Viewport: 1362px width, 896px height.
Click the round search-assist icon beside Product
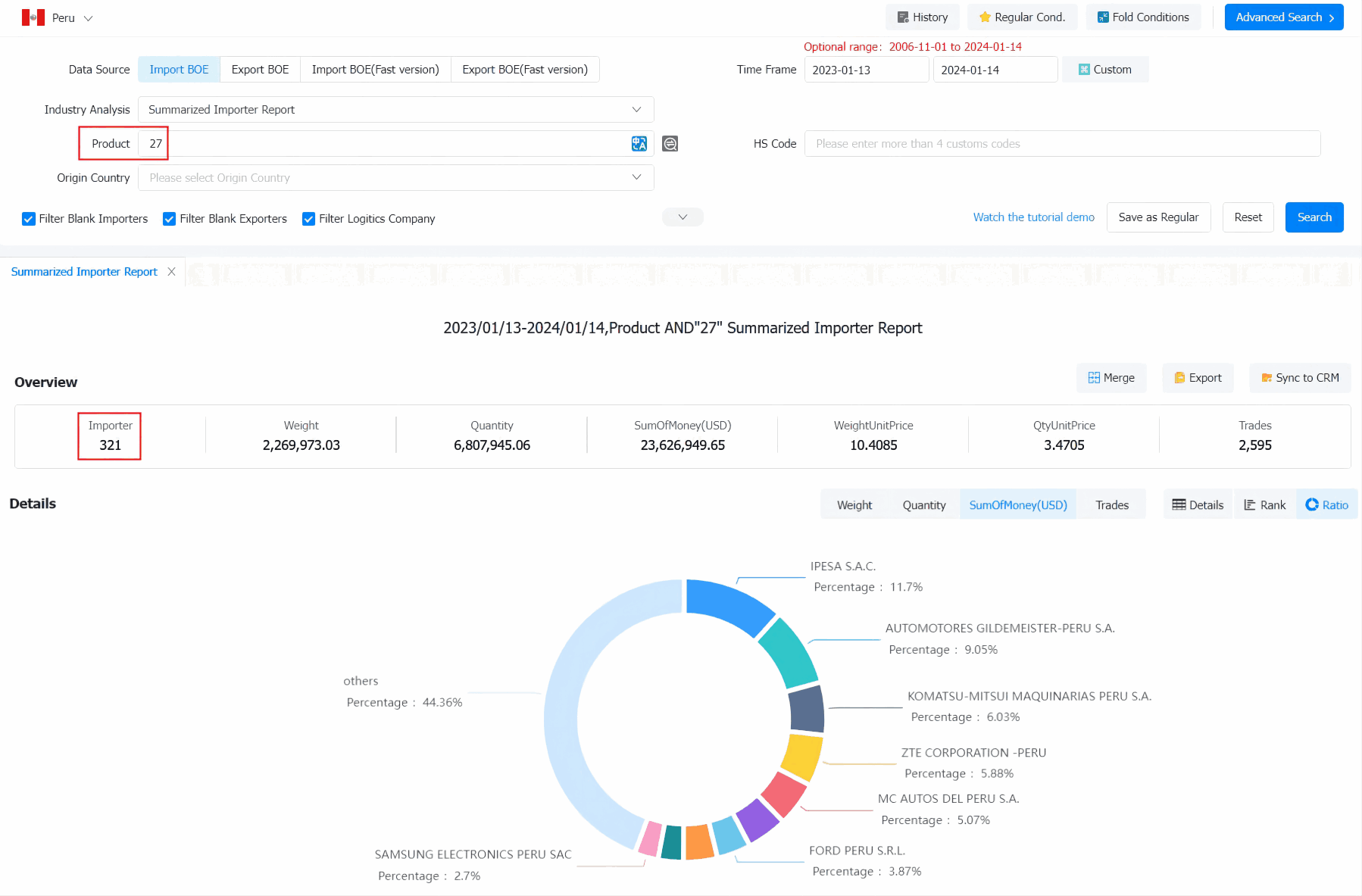click(x=670, y=144)
